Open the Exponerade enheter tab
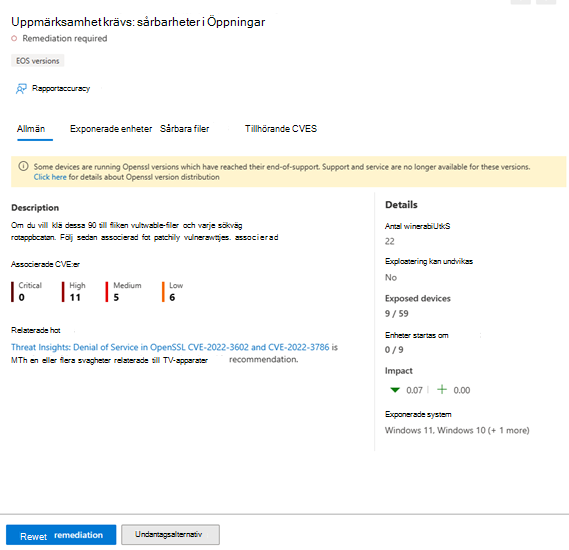Screen dimensions: 569x550 click(111, 129)
